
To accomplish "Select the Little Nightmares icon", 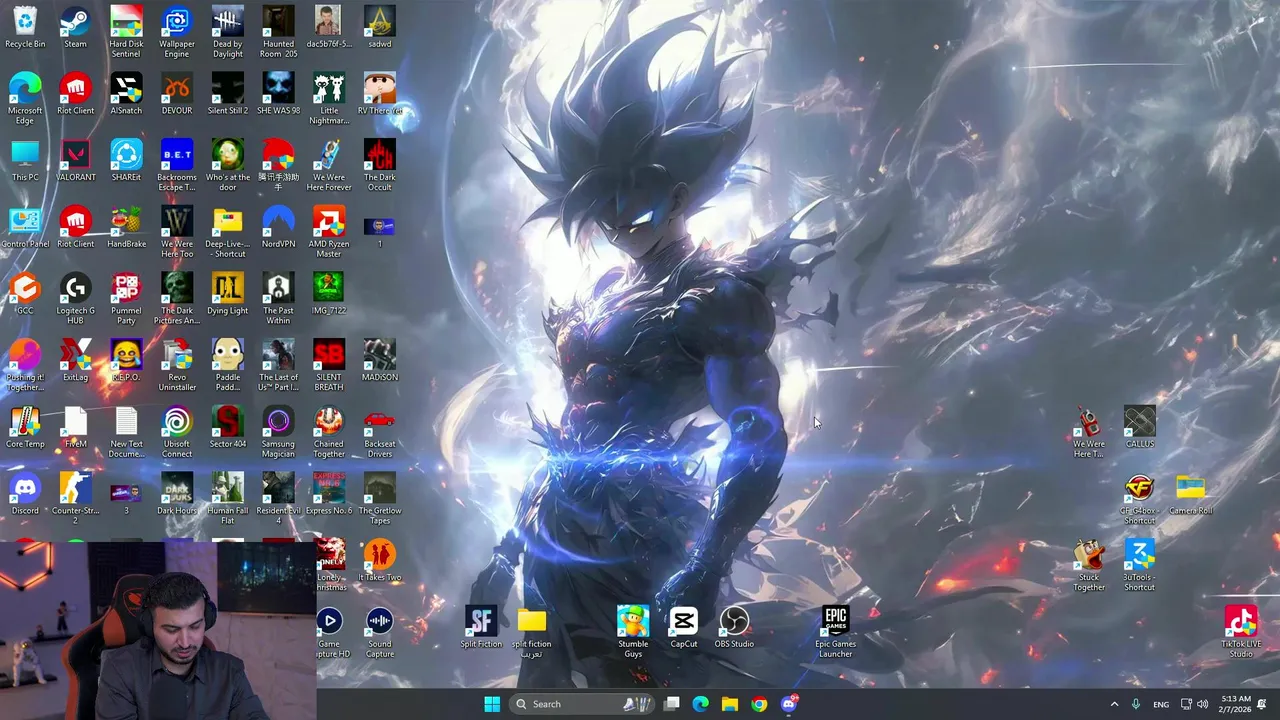I will tap(329, 98).
